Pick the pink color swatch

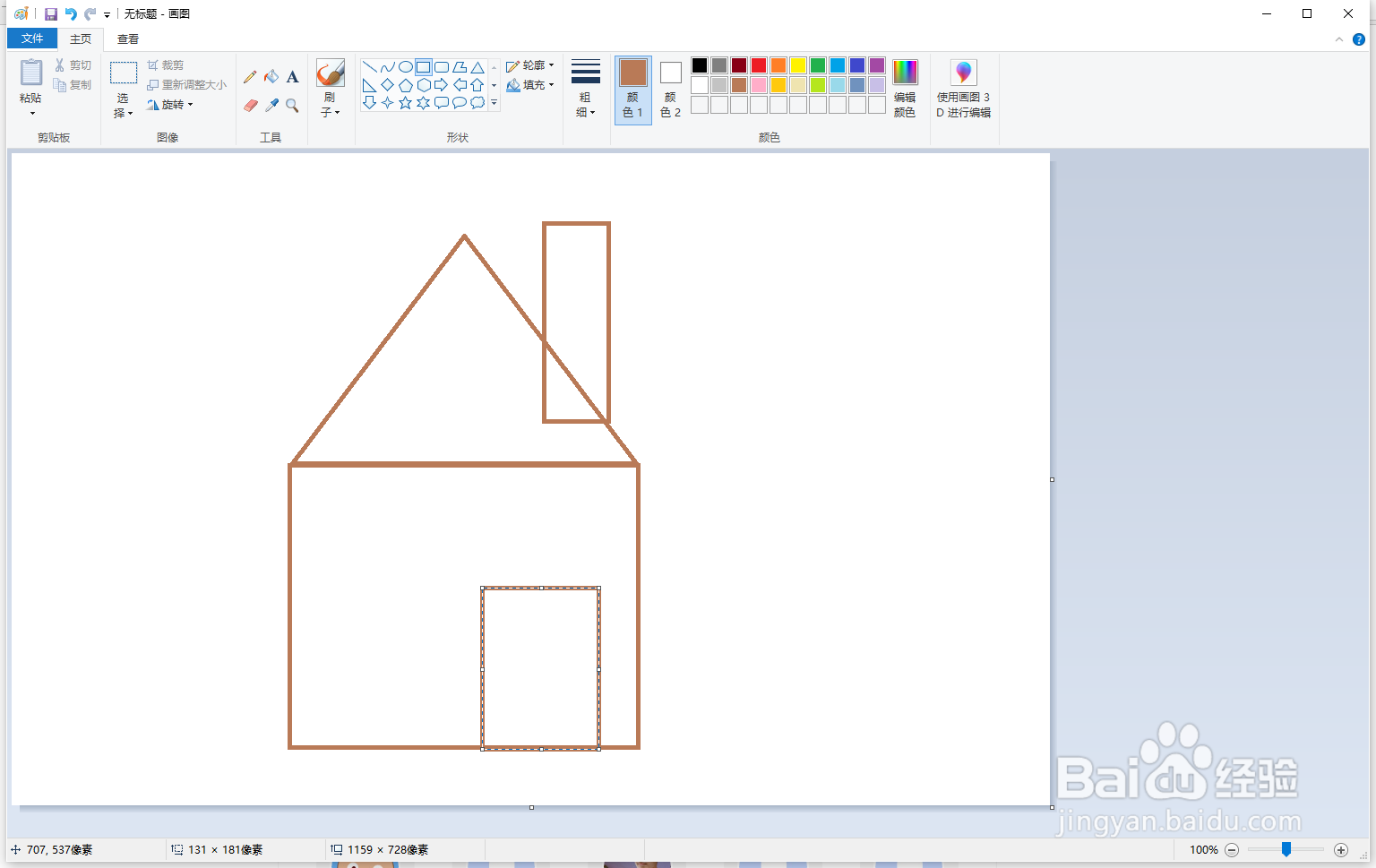[759, 85]
